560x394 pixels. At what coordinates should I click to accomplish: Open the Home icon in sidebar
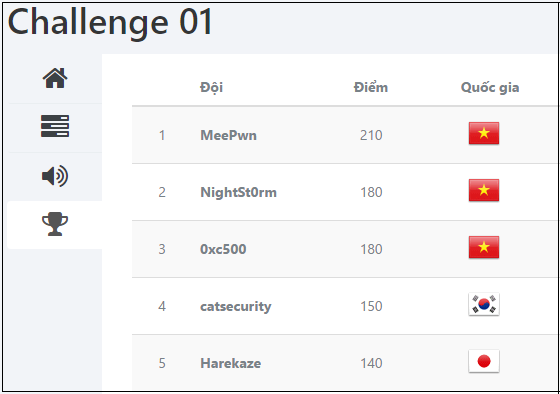(55, 78)
